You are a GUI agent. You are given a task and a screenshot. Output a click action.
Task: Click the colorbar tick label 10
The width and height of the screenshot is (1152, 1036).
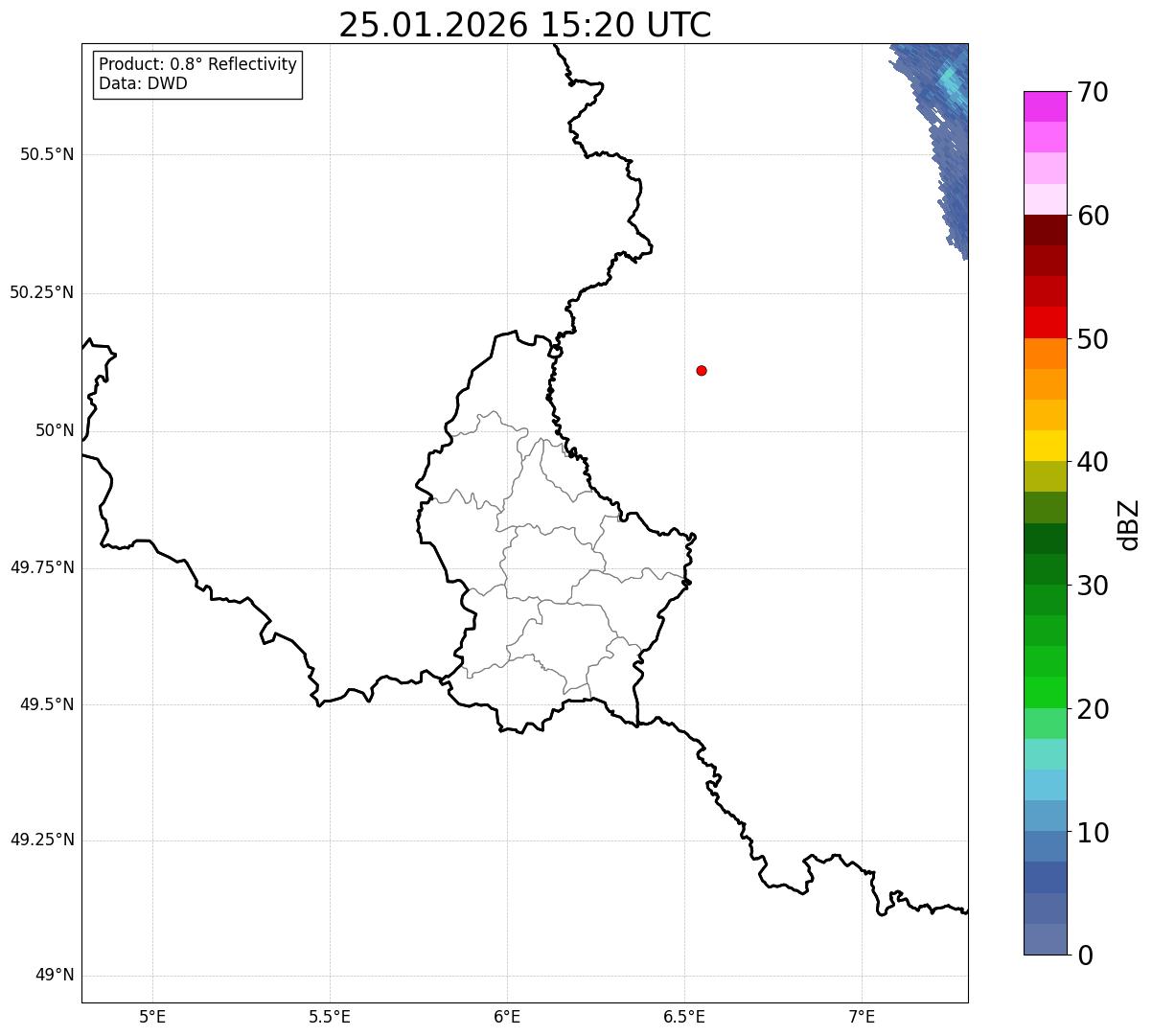click(1093, 832)
